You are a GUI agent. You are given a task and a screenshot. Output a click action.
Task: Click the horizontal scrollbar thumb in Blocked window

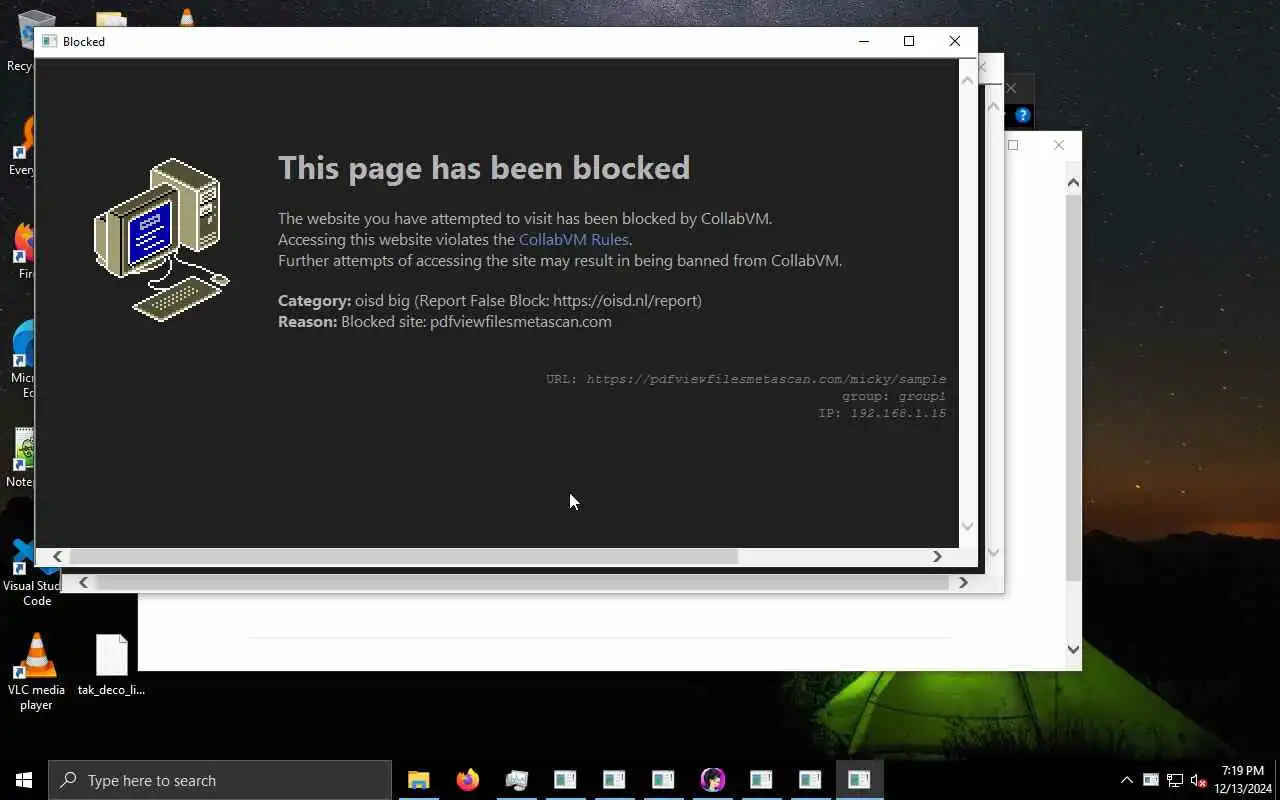point(403,557)
